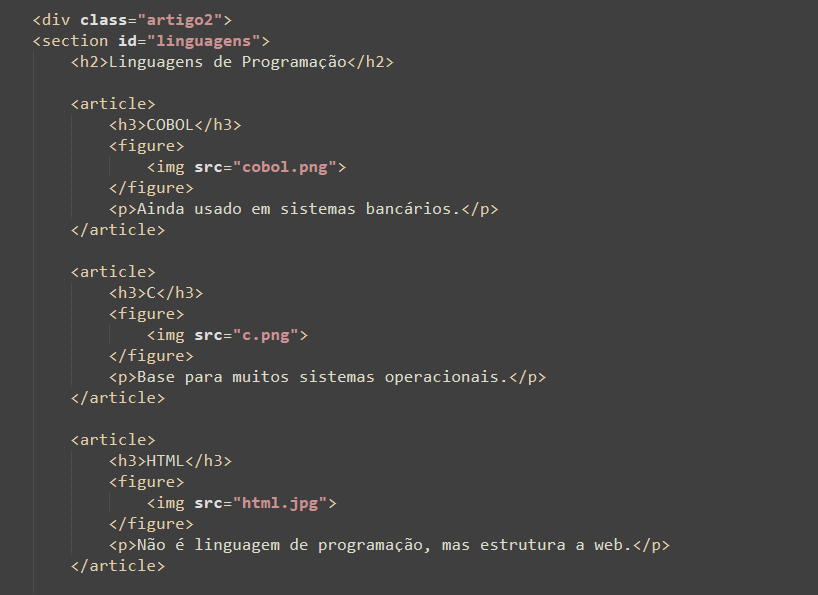
Task: Click the COBOL text inside the h3
Action: (169, 125)
